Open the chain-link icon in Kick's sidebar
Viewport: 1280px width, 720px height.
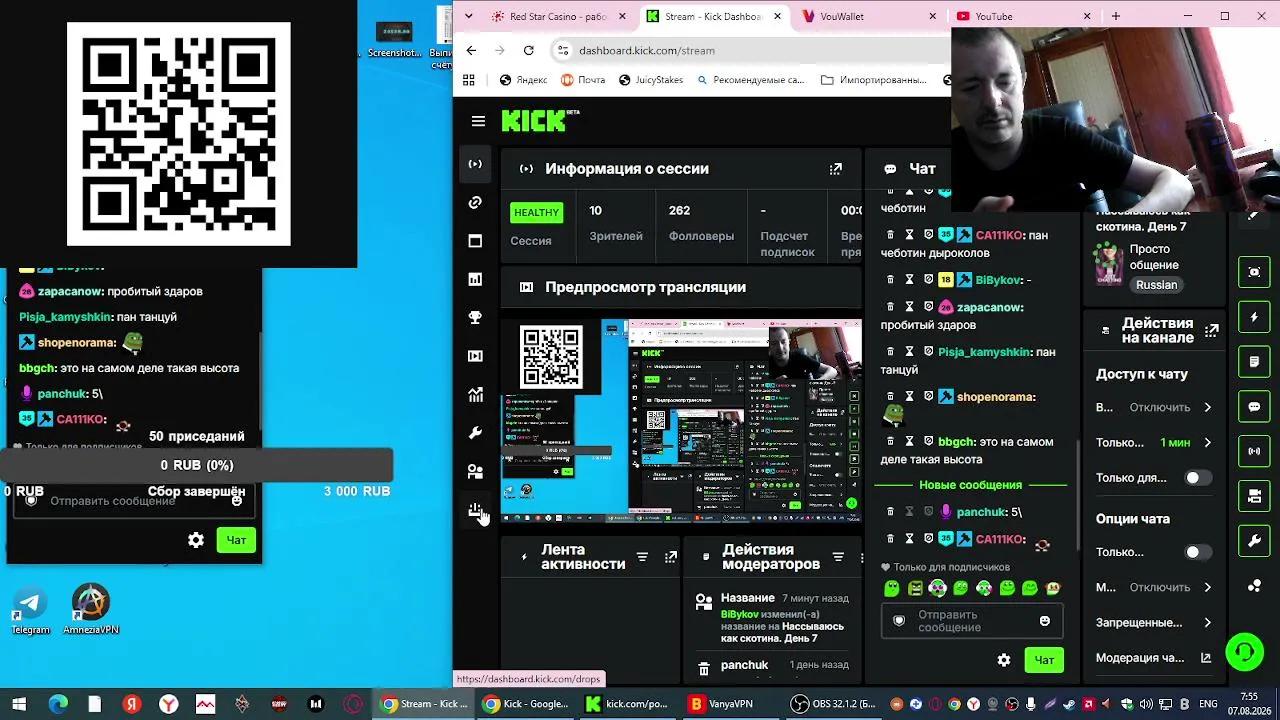pyautogui.click(x=475, y=203)
